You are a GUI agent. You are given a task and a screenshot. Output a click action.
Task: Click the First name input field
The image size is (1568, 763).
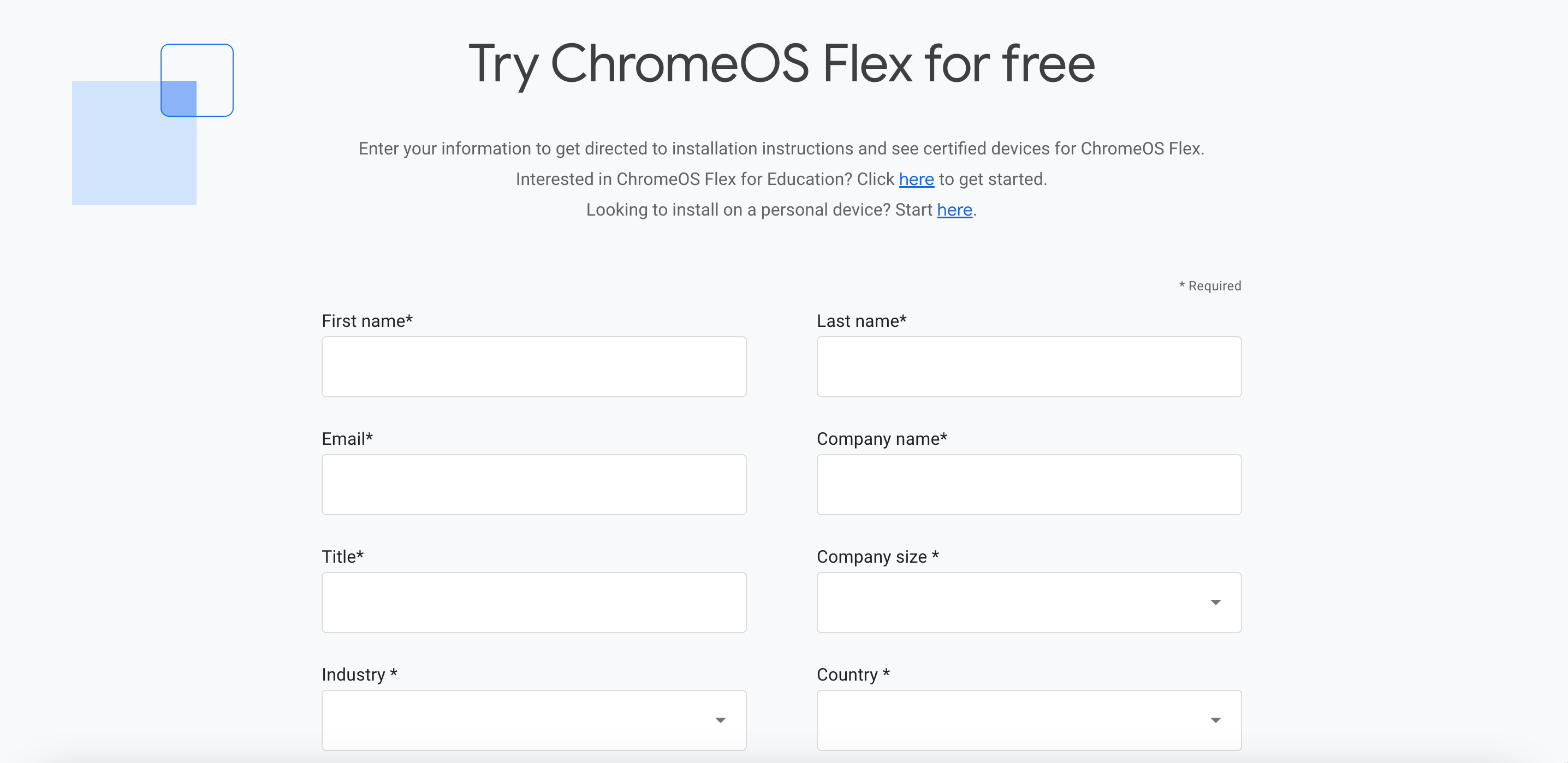[534, 367]
